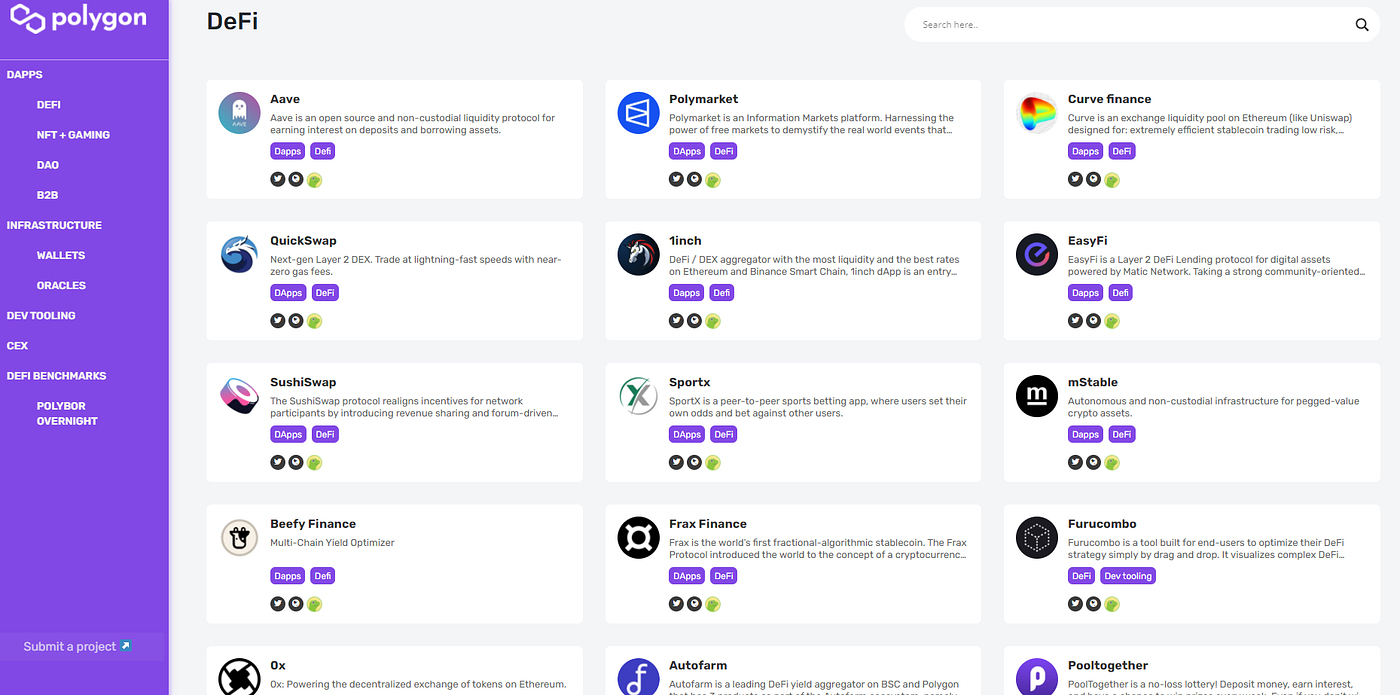Click the Curve finance rainbow logo

(x=1037, y=113)
